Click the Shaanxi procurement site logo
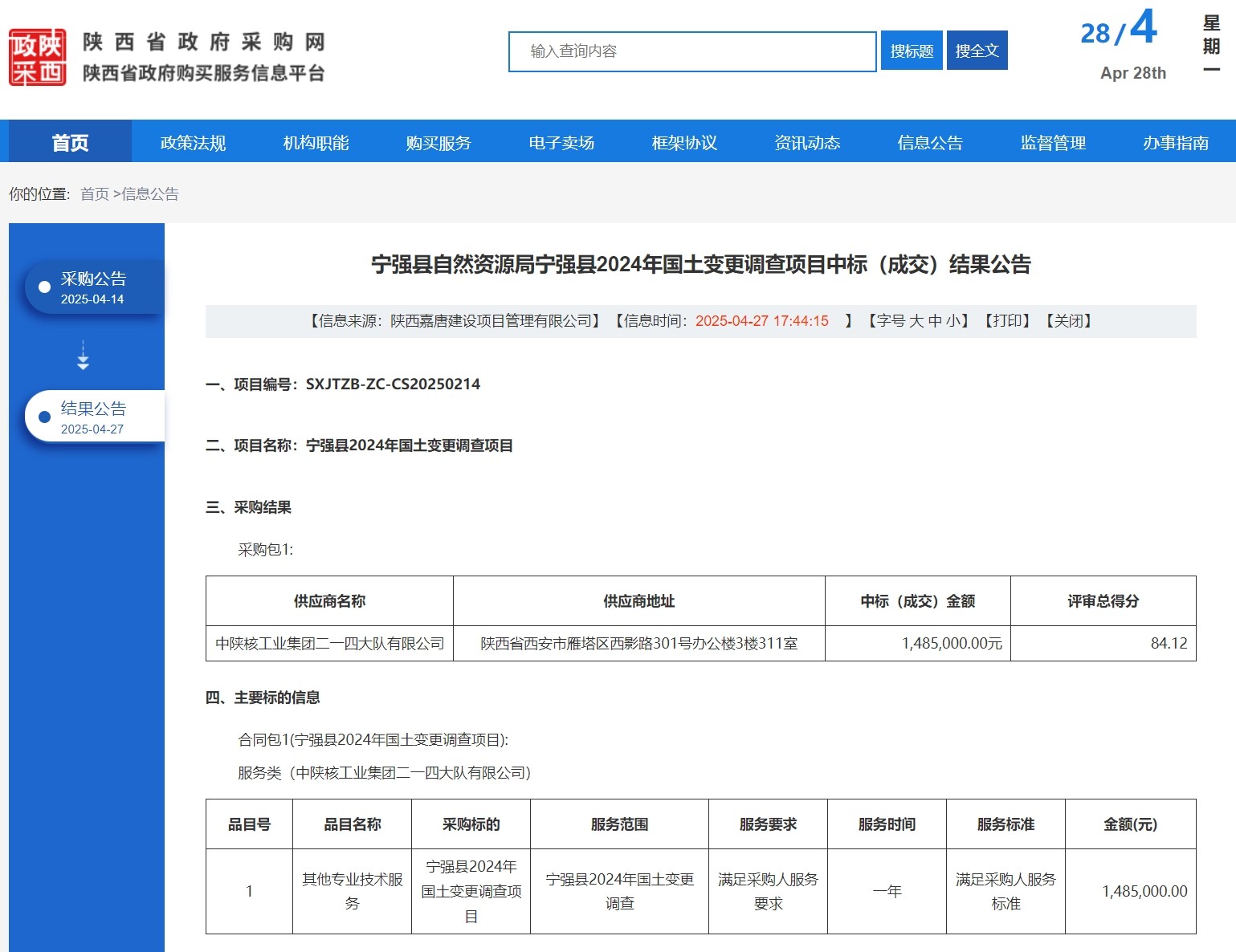 click(38, 57)
